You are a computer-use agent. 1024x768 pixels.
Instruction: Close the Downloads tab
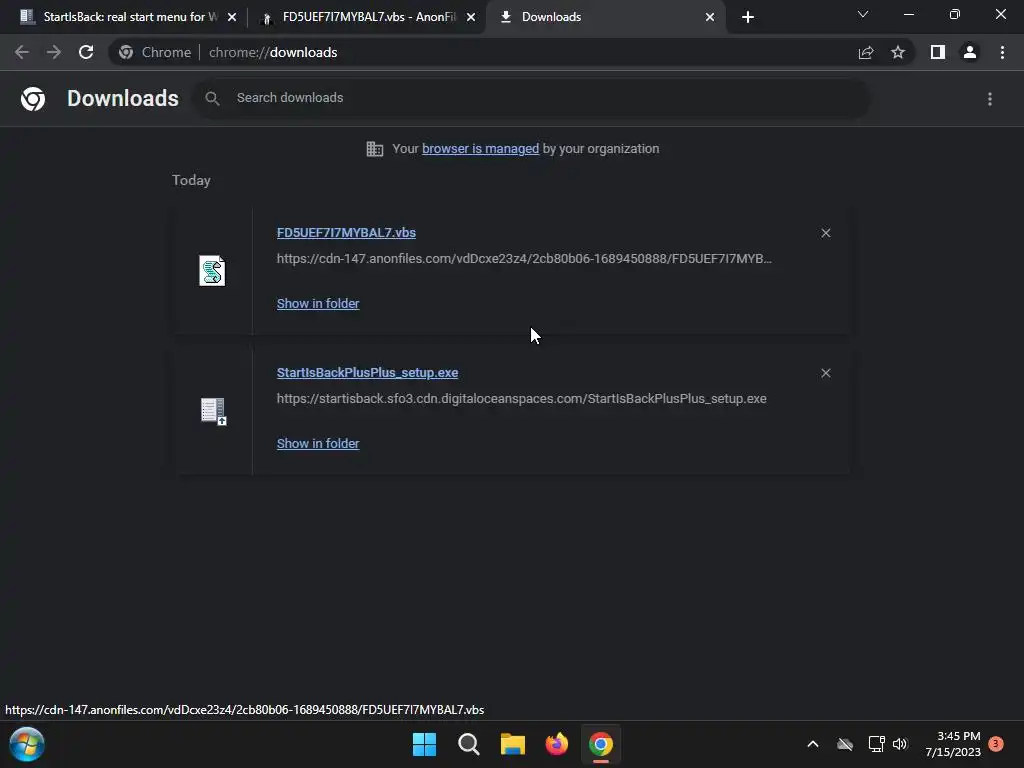point(710,17)
